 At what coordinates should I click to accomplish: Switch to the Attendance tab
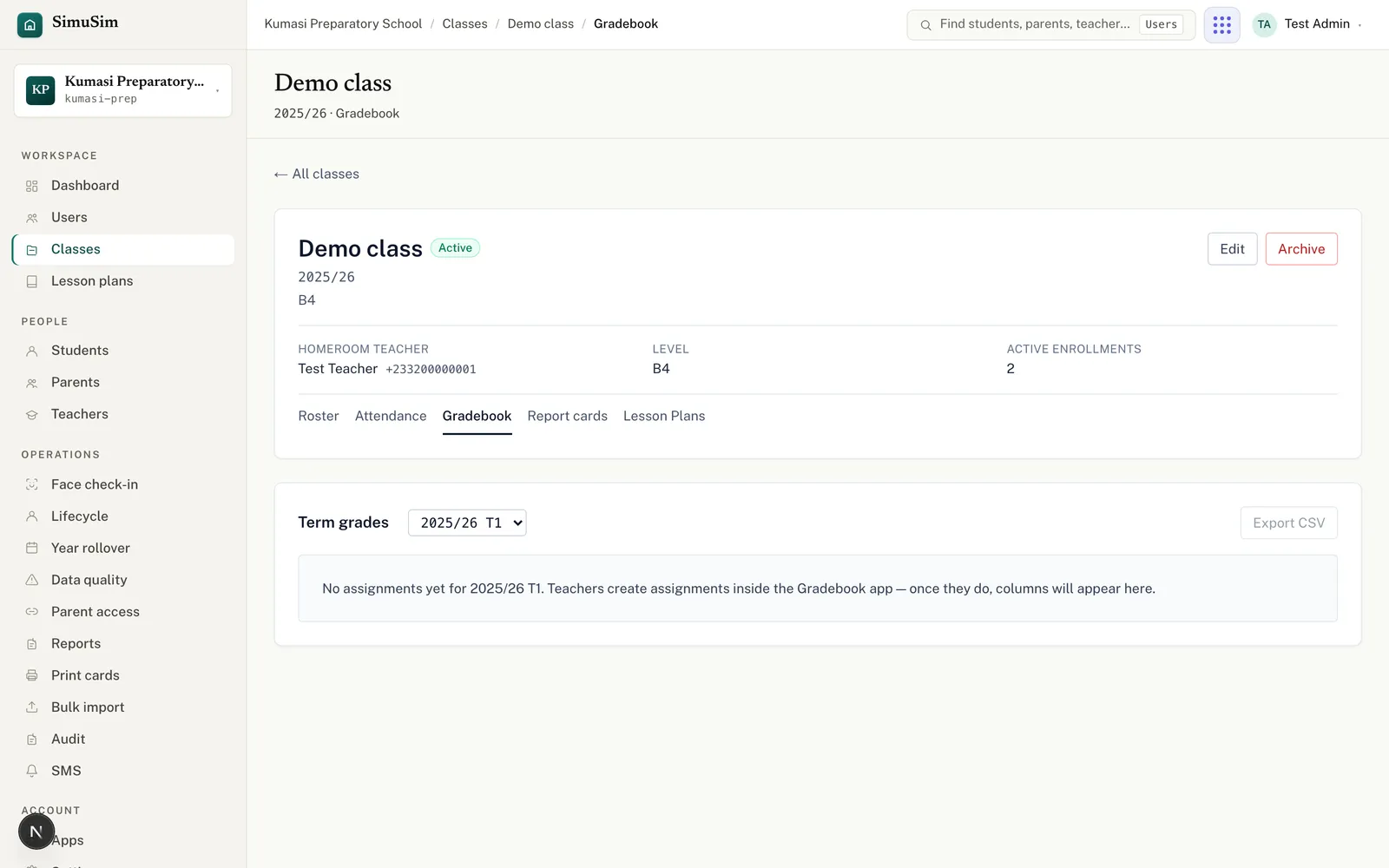(x=391, y=417)
